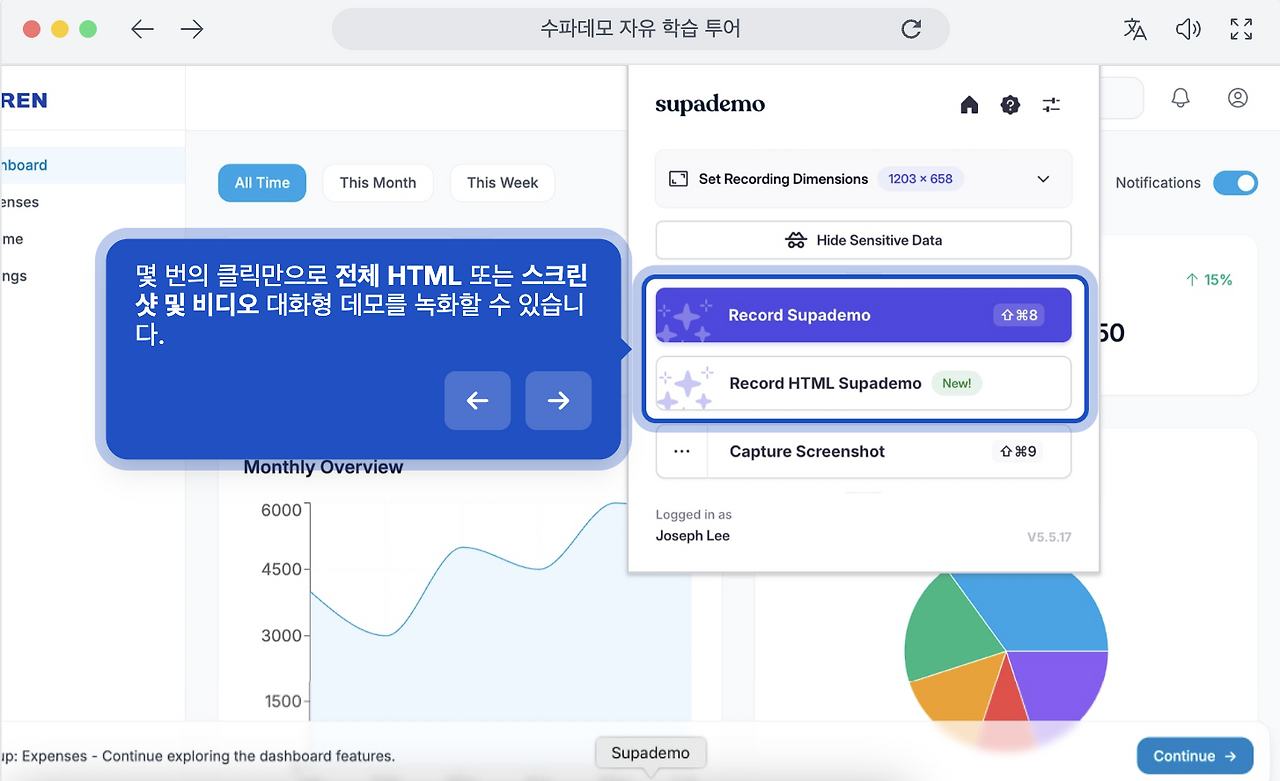This screenshot has width=1280, height=781.
Task: Advance to next tour step arrow
Action: pos(558,401)
